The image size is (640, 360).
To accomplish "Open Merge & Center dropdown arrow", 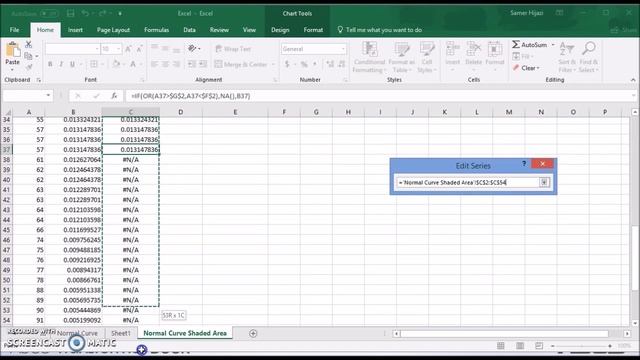I will click(273, 64).
